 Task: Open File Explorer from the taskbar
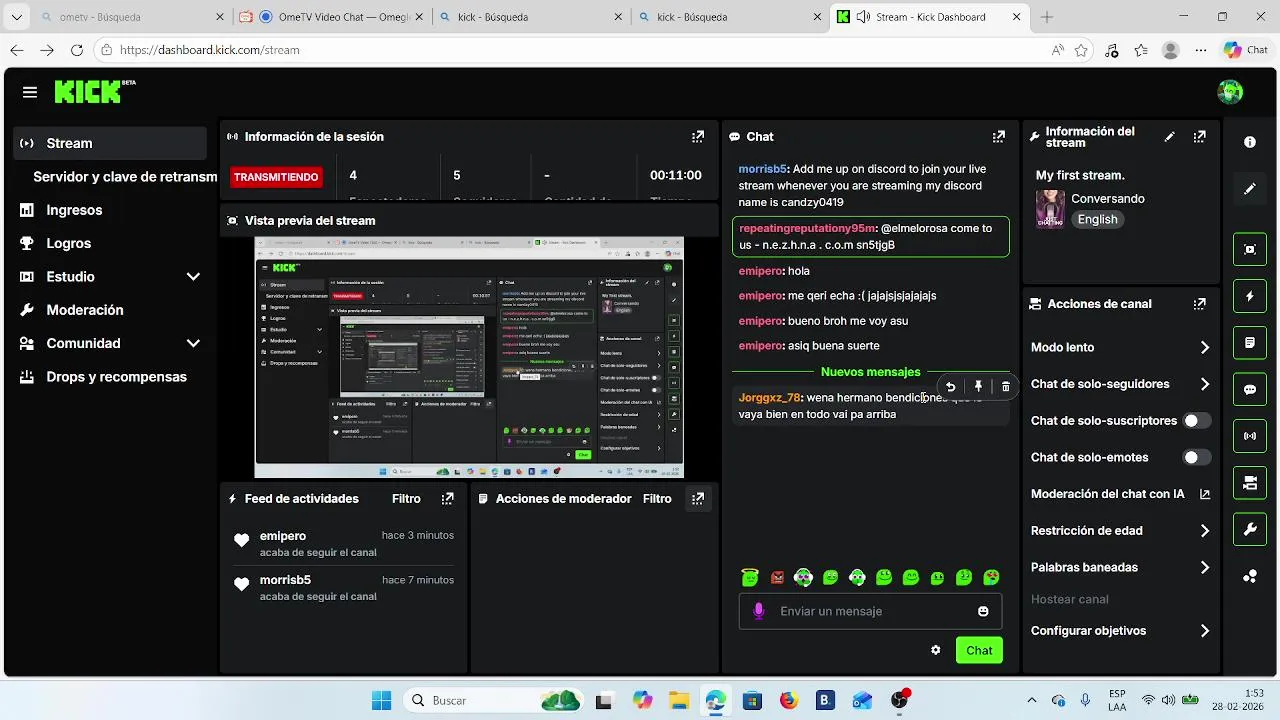pos(679,701)
